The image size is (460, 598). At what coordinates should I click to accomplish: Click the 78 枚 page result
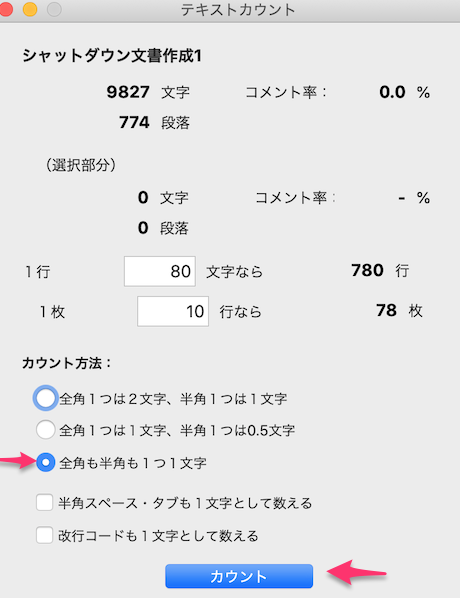[x=399, y=310]
